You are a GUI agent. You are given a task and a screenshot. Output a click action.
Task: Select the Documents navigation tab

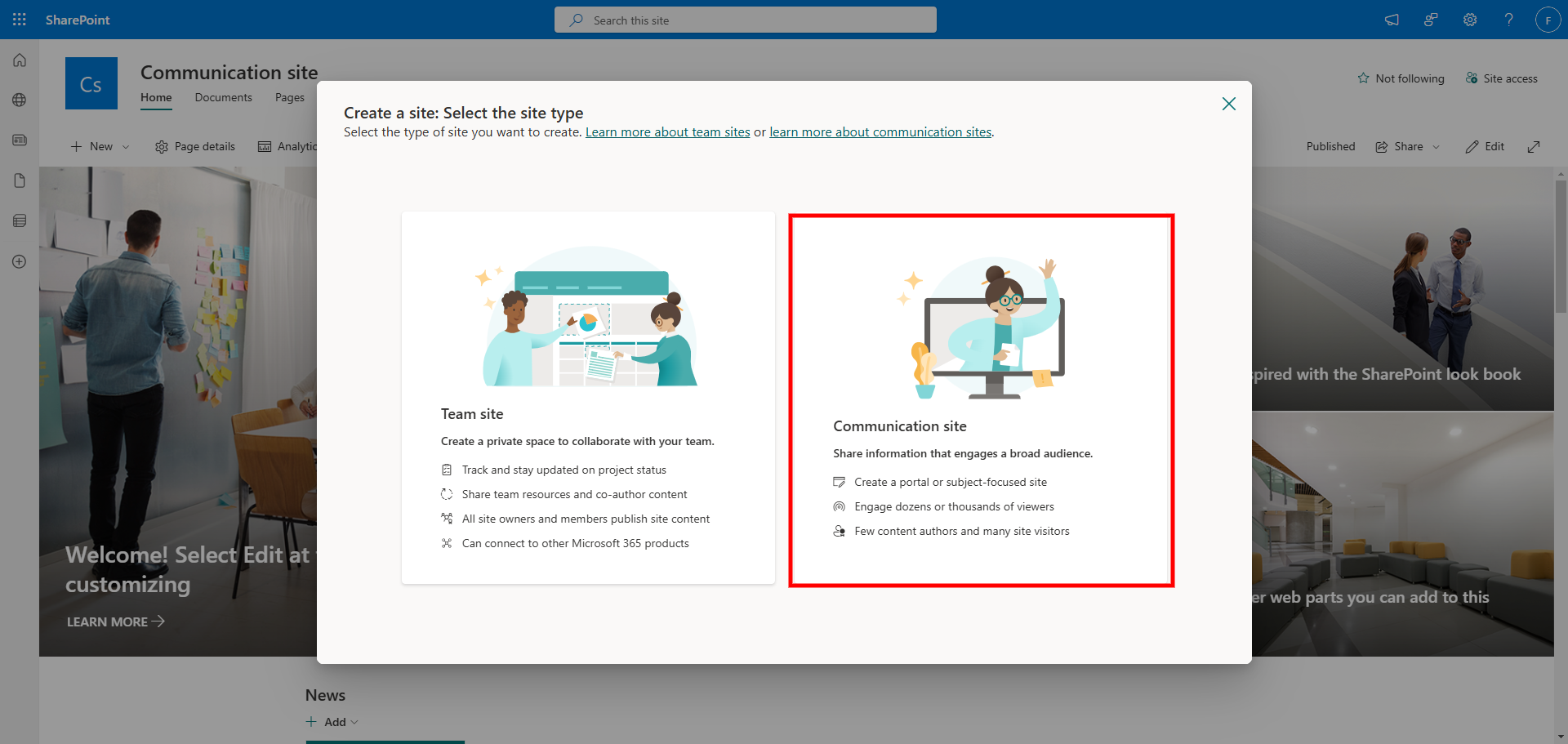point(223,97)
